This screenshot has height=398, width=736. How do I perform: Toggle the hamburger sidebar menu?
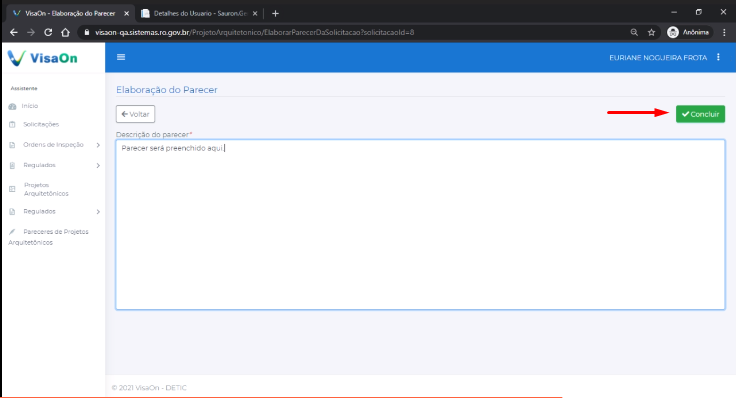point(121,57)
